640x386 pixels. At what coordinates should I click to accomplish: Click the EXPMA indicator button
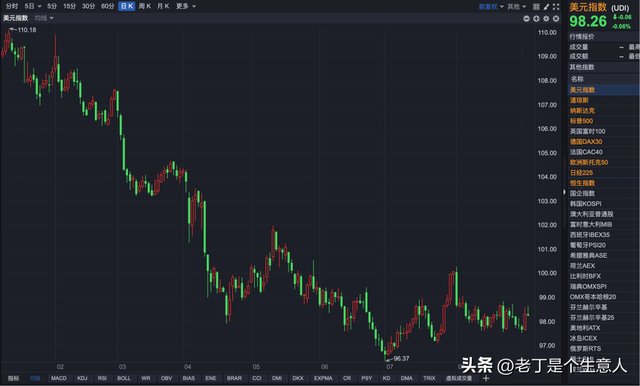pos(323,378)
